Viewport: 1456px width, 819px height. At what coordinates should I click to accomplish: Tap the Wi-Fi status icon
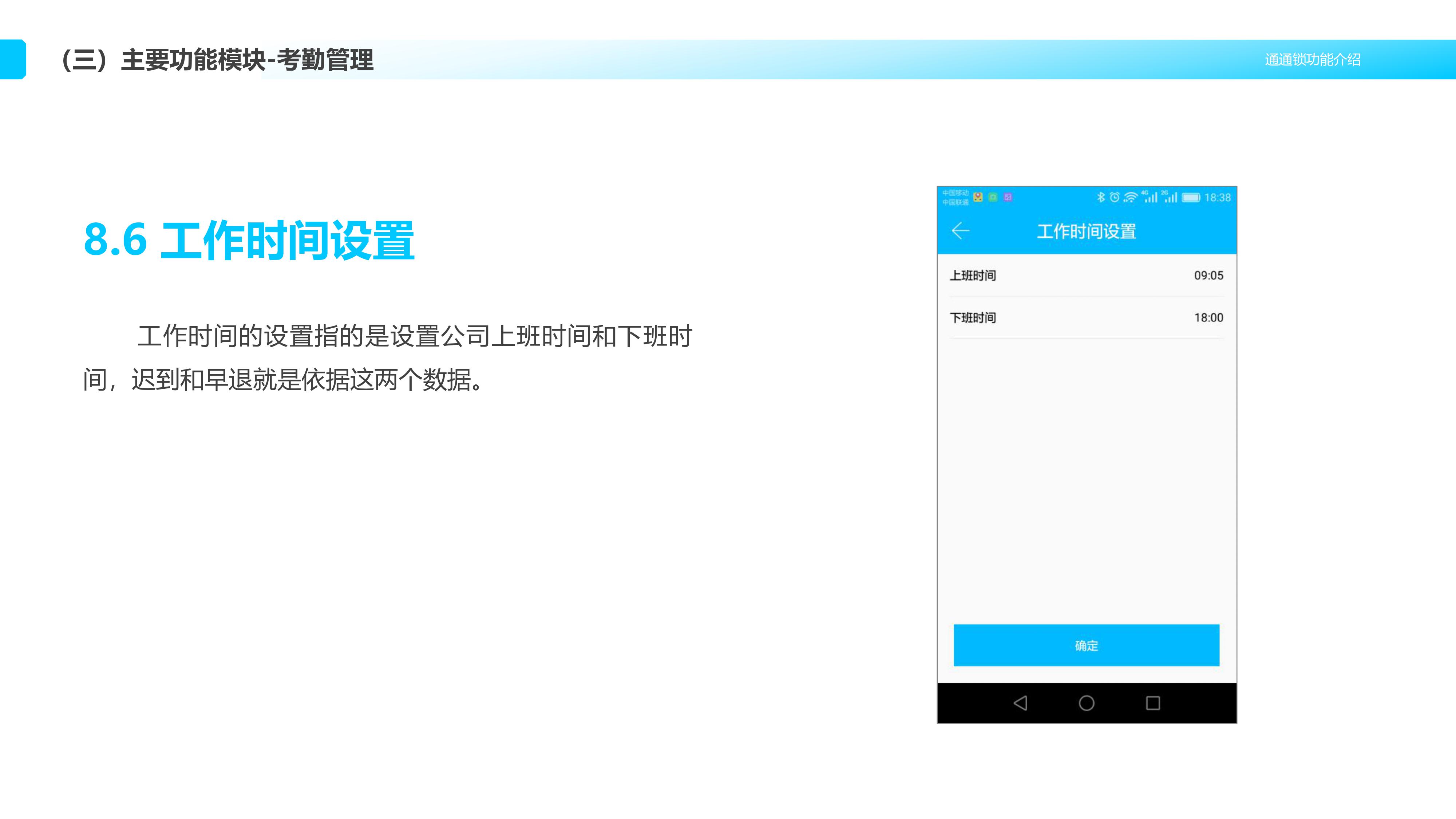(x=1131, y=197)
